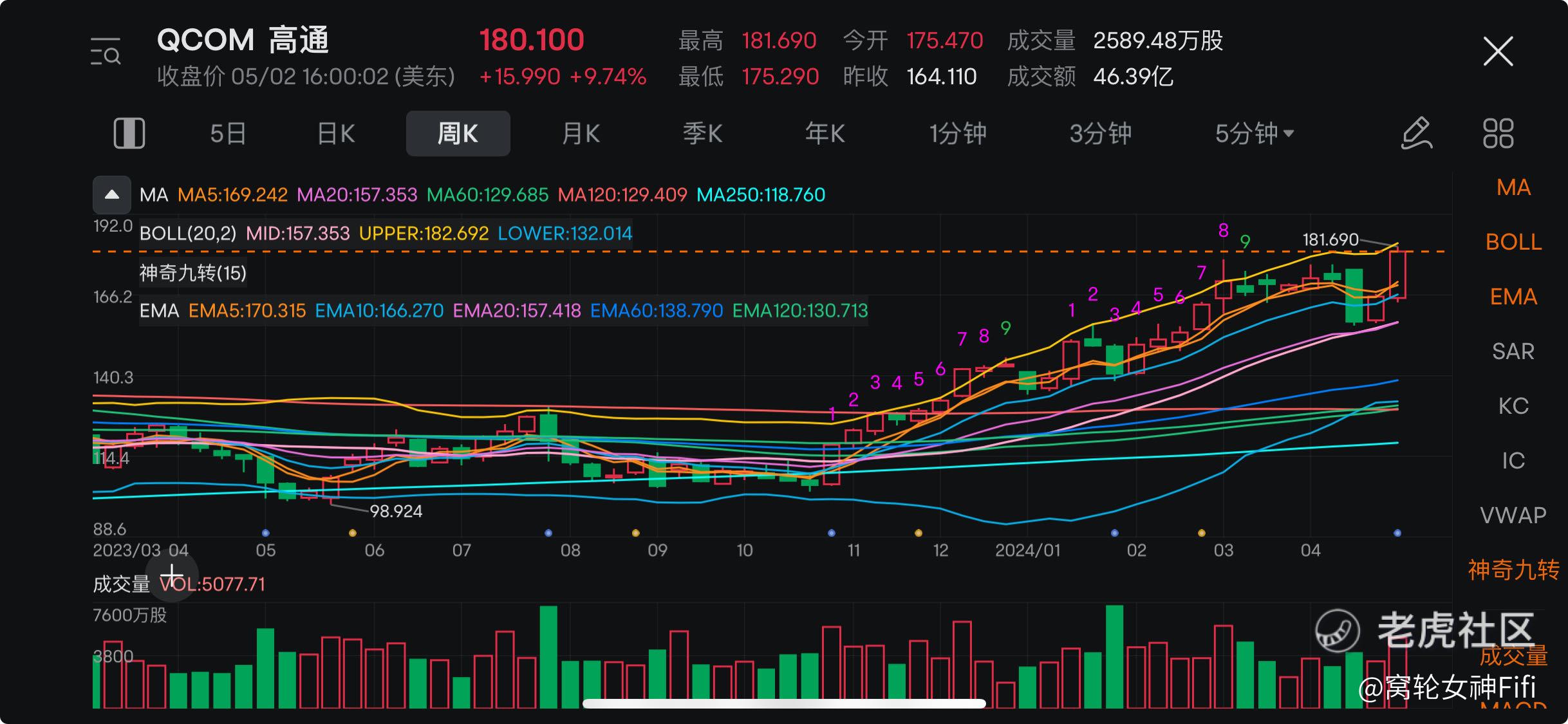Viewport: 1568px width, 724px height.
Task: Close the chart view with X
Action: [1498, 51]
